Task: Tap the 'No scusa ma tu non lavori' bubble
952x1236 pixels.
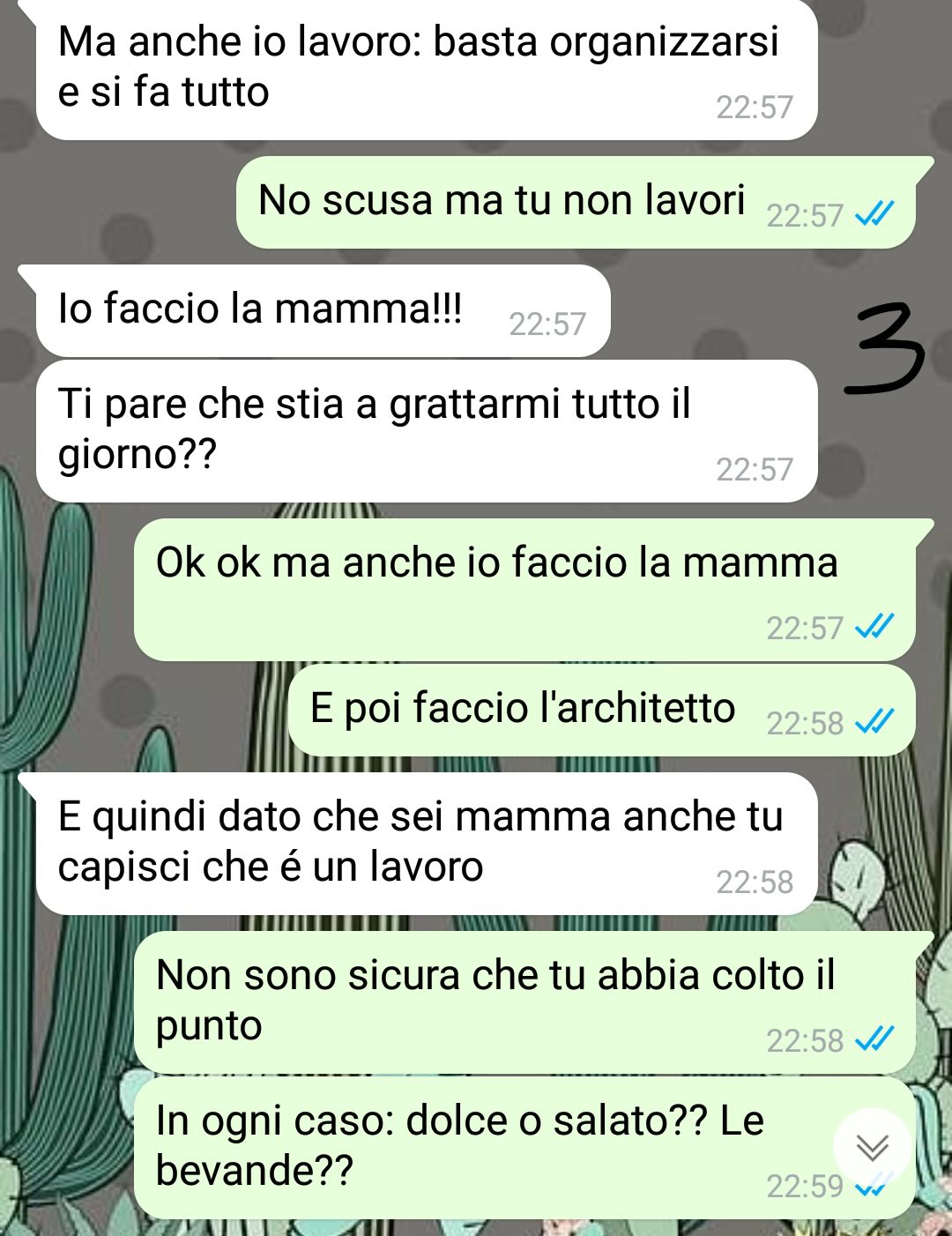Action: pyautogui.click(x=576, y=202)
